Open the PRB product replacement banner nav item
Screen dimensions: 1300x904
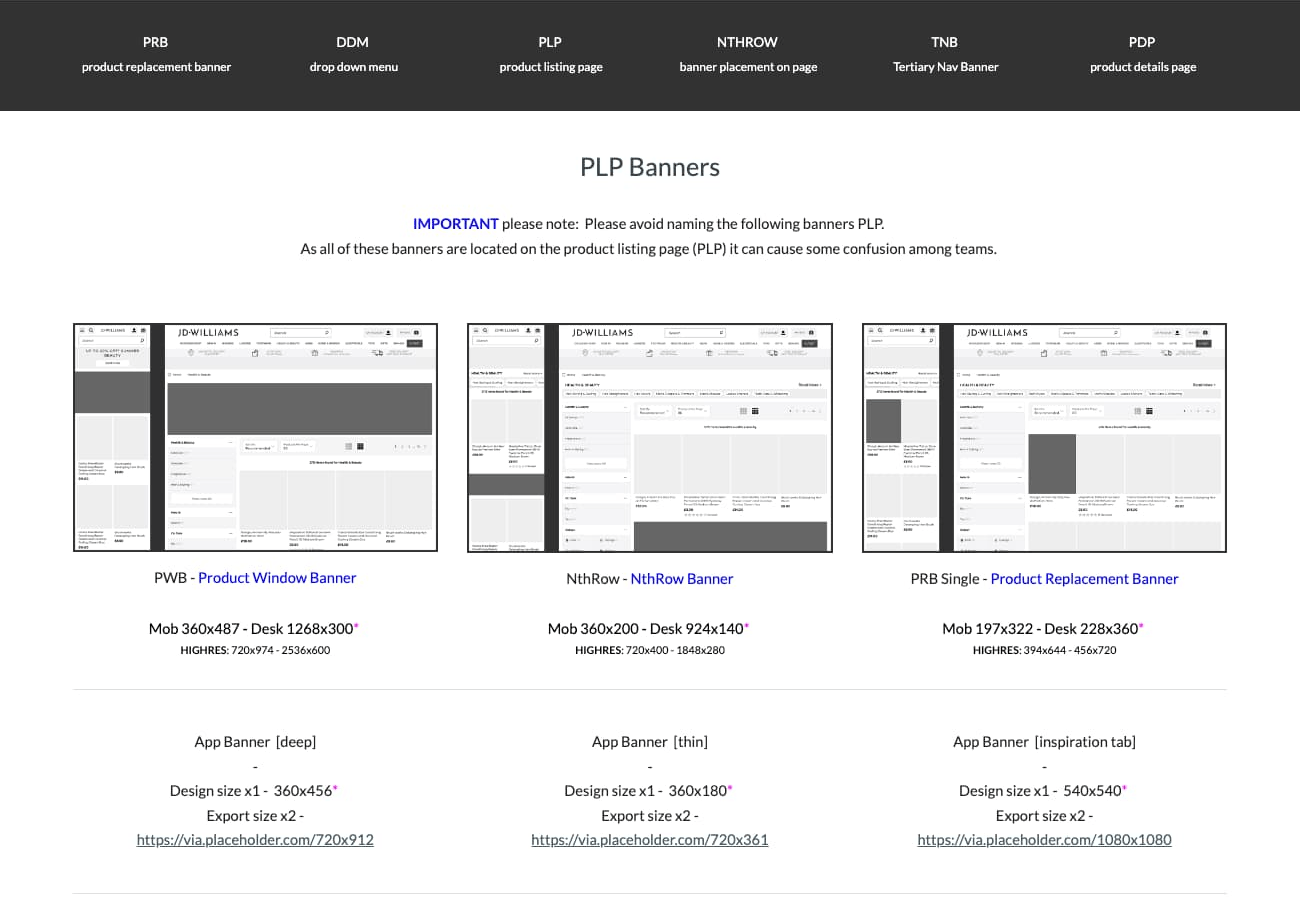(x=156, y=55)
